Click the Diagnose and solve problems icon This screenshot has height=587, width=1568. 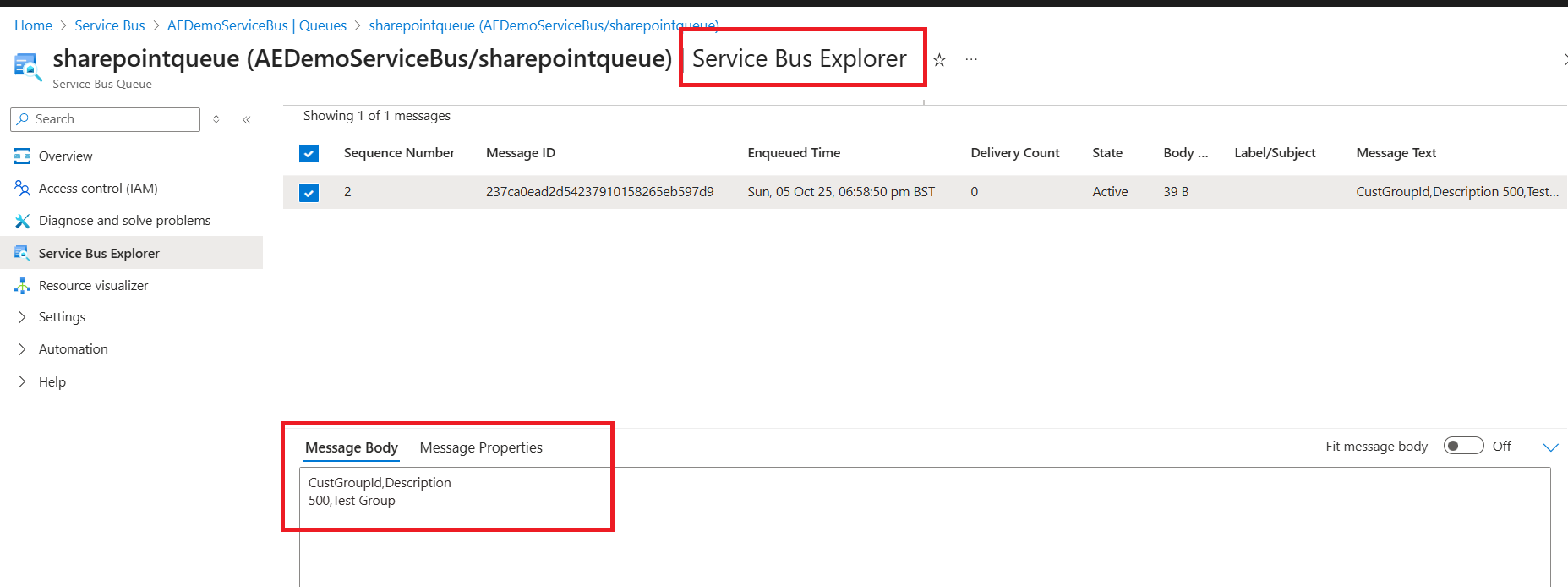click(x=23, y=221)
